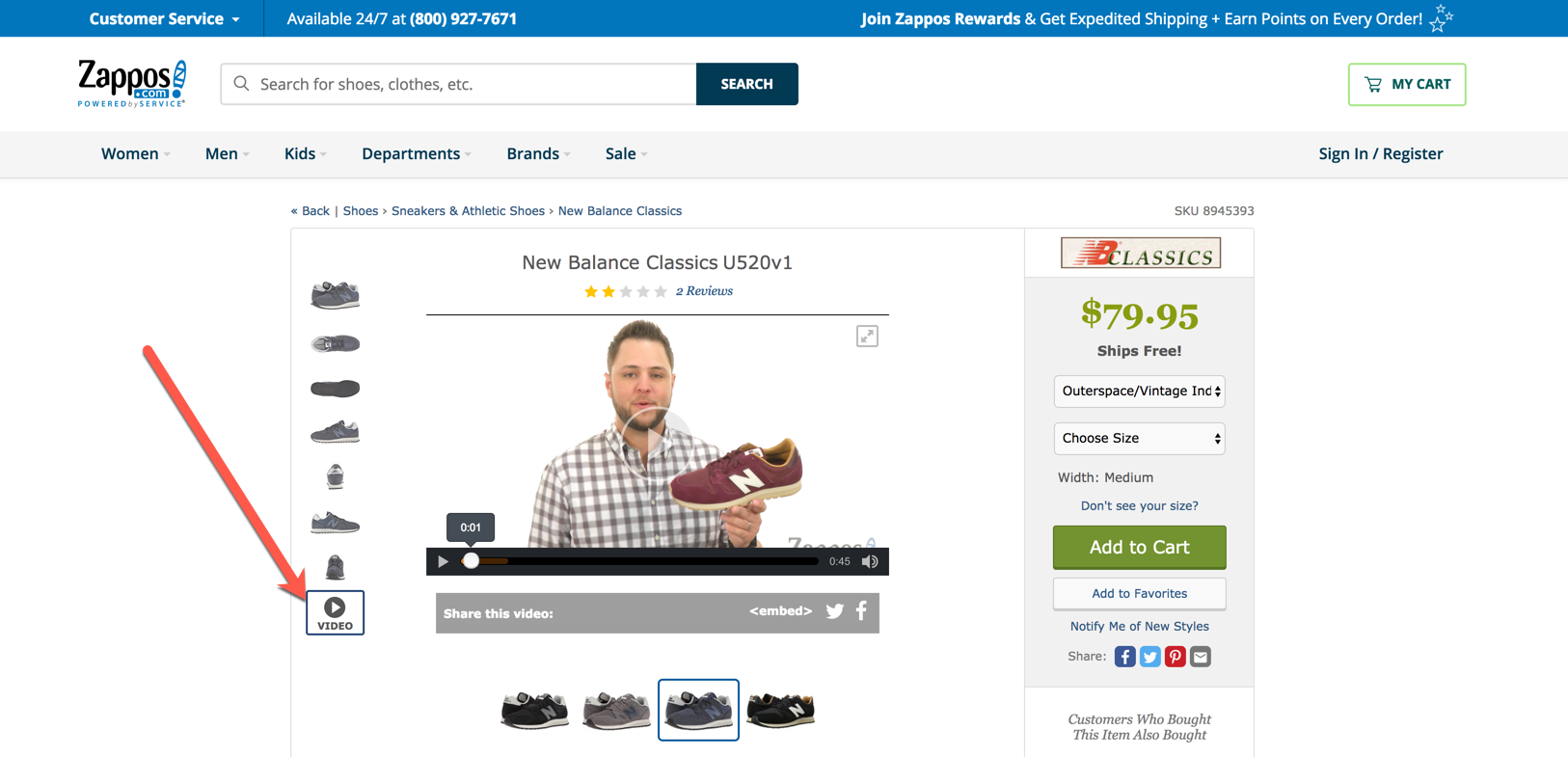Click Add to Cart

pos(1139,547)
